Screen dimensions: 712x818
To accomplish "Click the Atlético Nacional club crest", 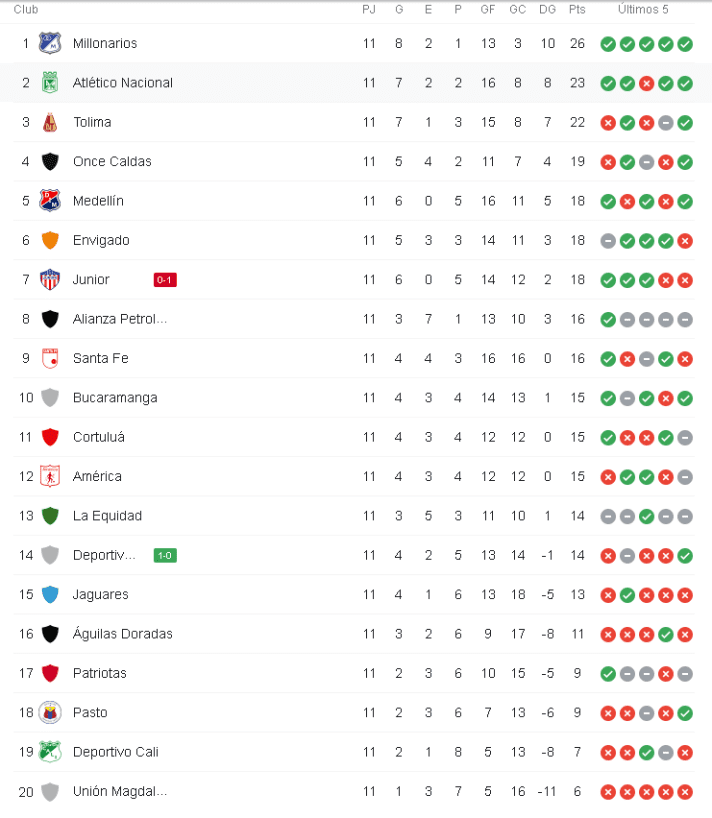I will coord(50,82).
